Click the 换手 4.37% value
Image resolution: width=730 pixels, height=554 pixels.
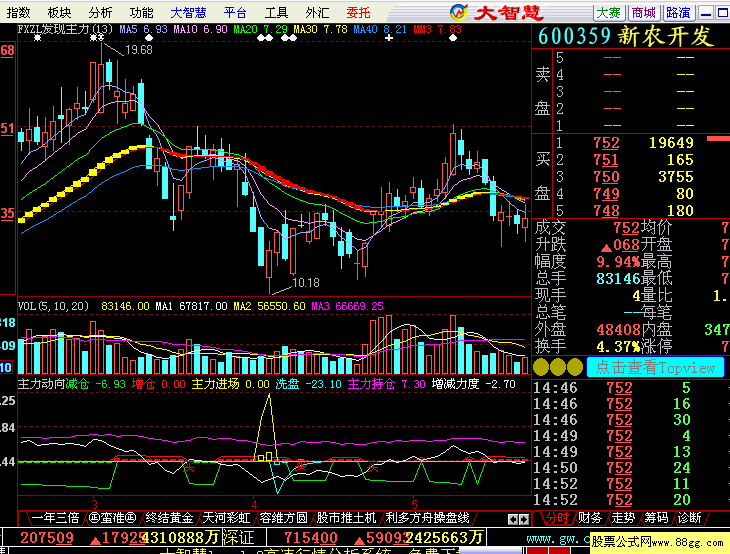coord(618,347)
